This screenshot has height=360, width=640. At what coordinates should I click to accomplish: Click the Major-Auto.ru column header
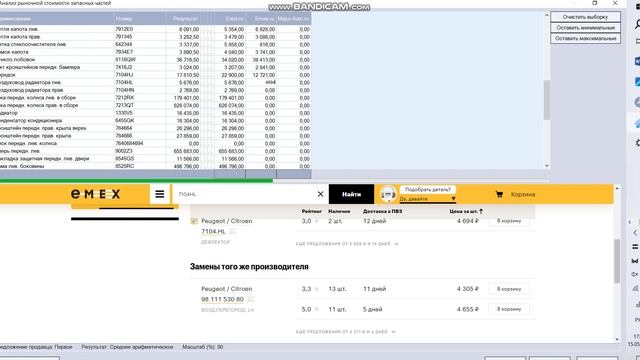coord(293,19)
